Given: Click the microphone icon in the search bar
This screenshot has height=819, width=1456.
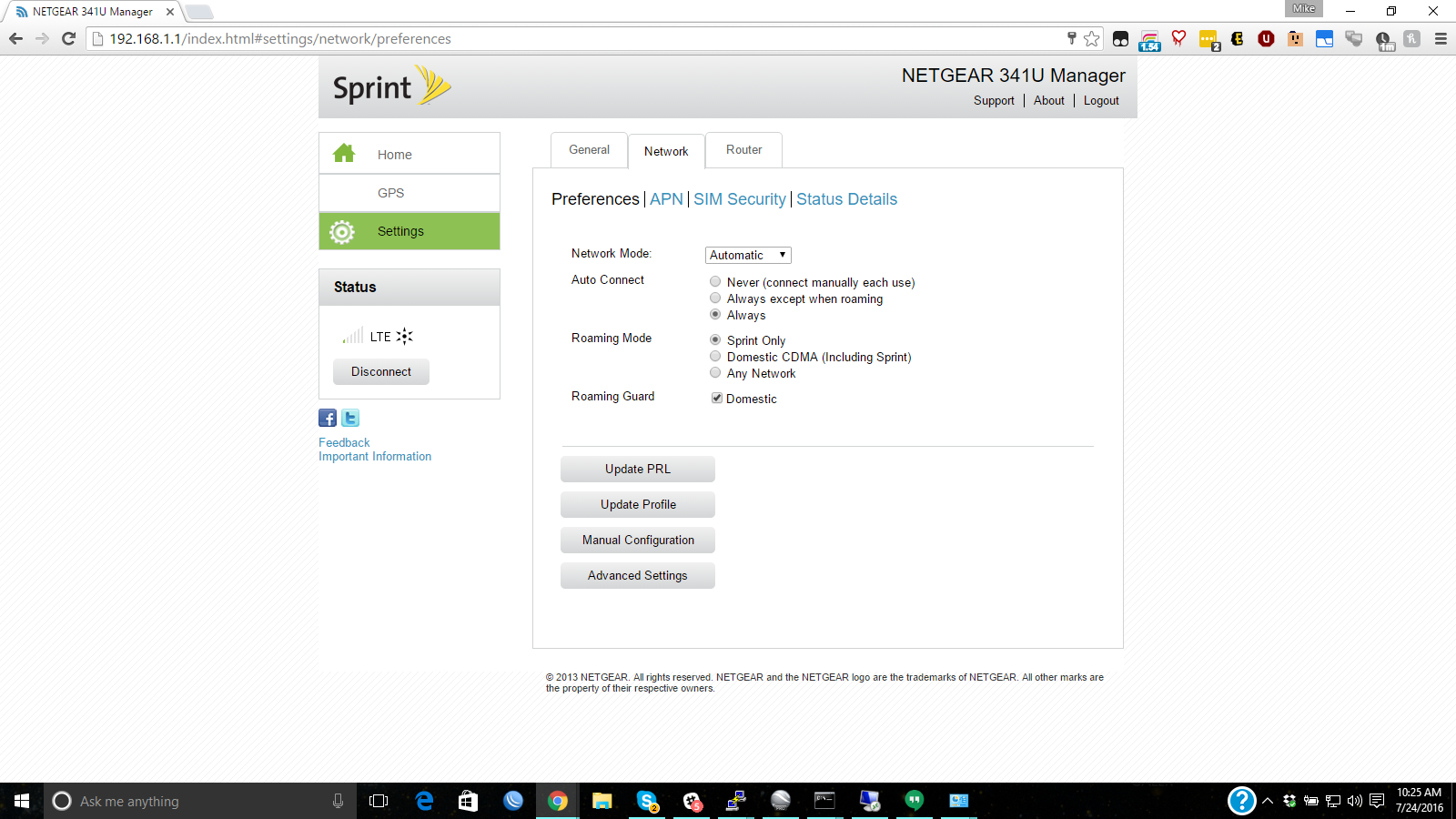Looking at the screenshot, I should point(338,801).
